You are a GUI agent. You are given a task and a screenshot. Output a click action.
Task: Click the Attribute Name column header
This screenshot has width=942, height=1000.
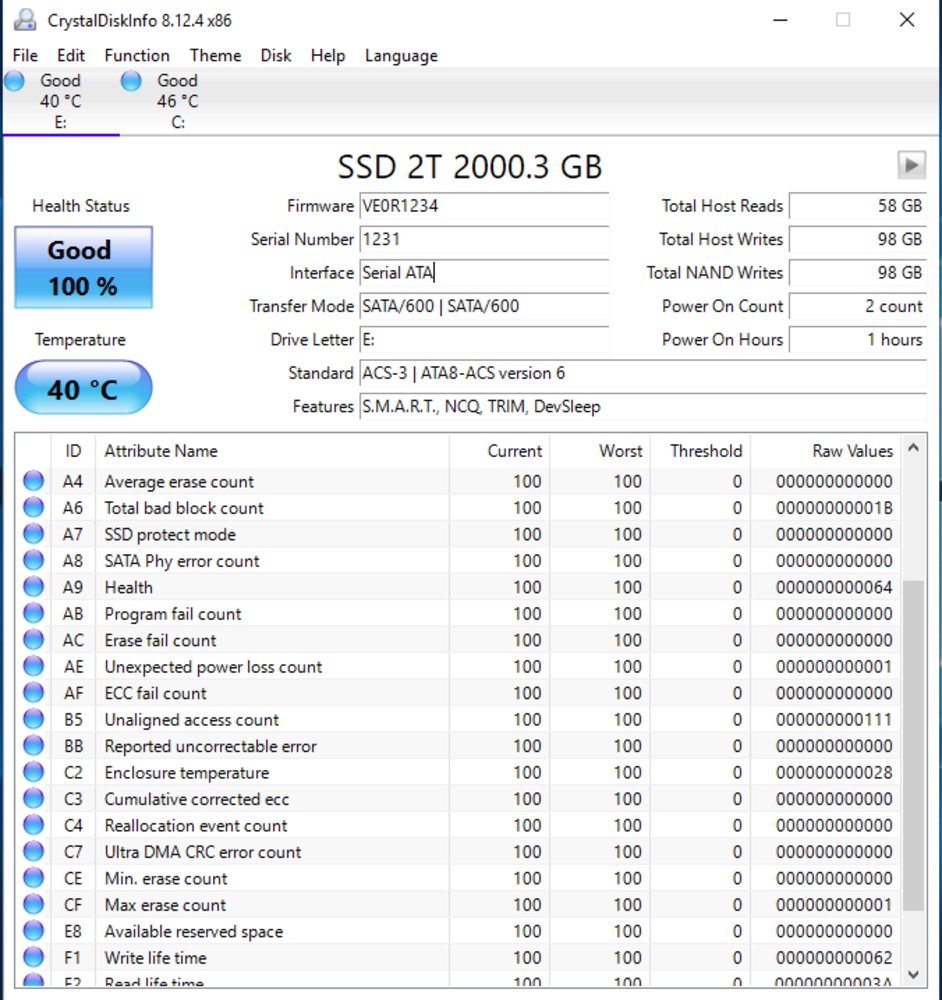pos(272,451)
